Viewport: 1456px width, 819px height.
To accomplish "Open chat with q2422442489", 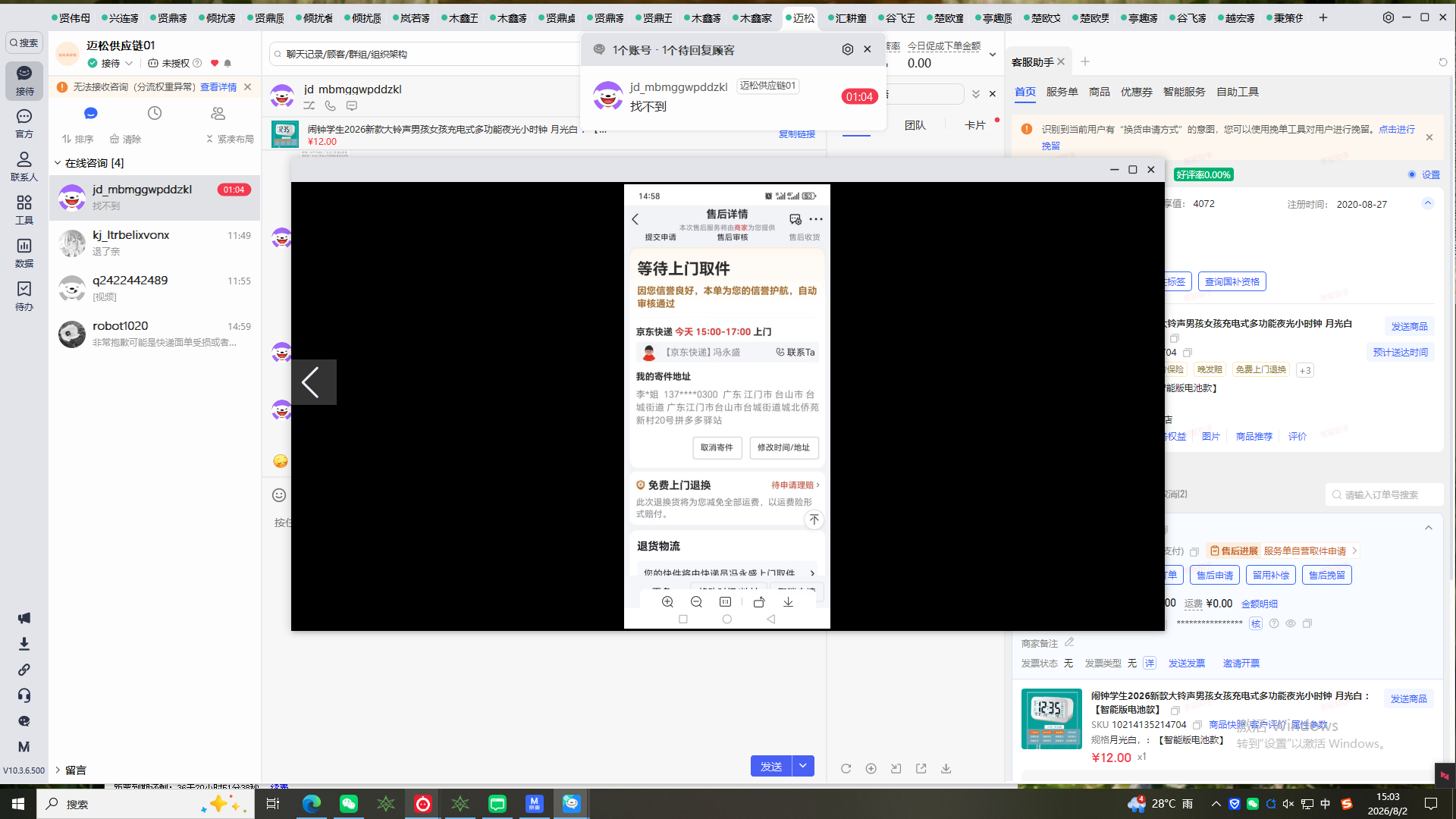I will (x=155, y=289).
